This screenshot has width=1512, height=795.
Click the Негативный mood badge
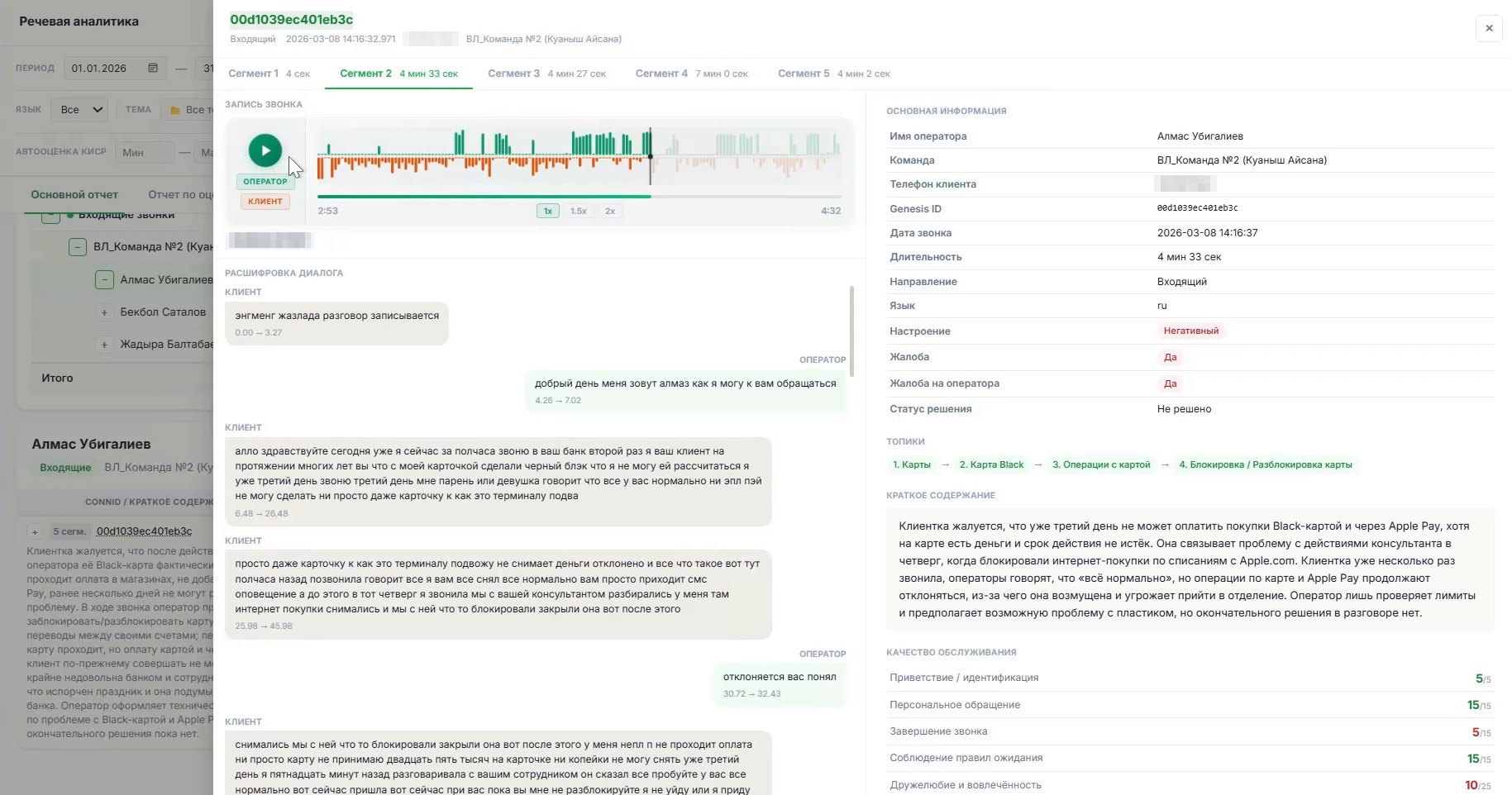[1190, 331]
